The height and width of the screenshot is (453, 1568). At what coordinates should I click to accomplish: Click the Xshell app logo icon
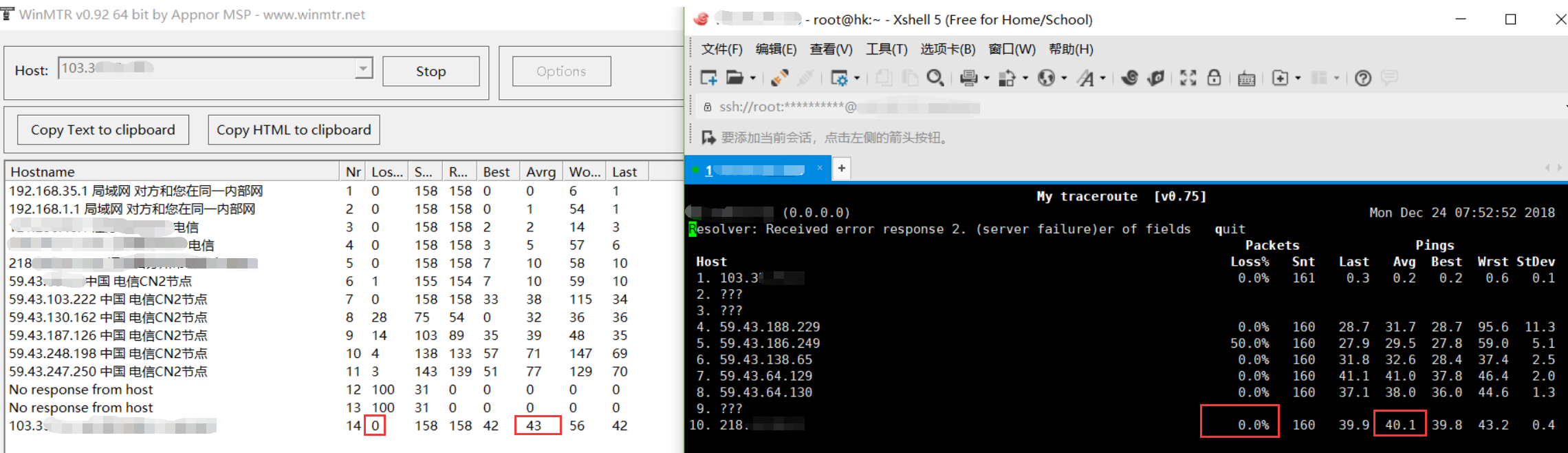click(x=701, y=19)
